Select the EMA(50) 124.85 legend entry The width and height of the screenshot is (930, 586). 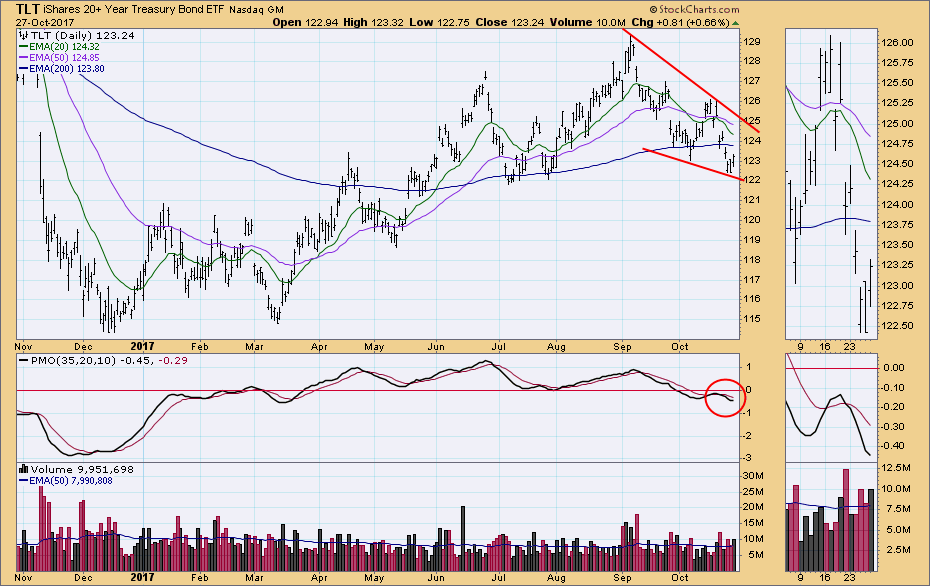[x=64, y=58]
